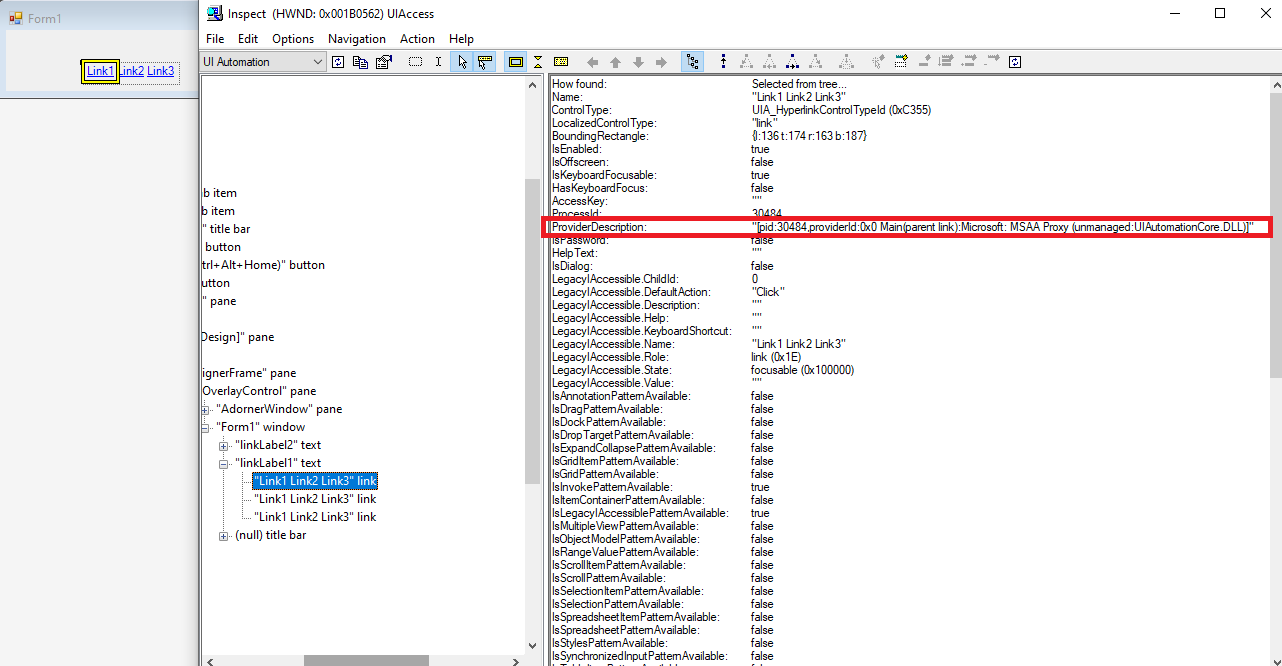Image resolution: width=1282 pixels, height=666 pixels.
Task: Toggle the dashed highlight rectangle icon
Action: 415,62
